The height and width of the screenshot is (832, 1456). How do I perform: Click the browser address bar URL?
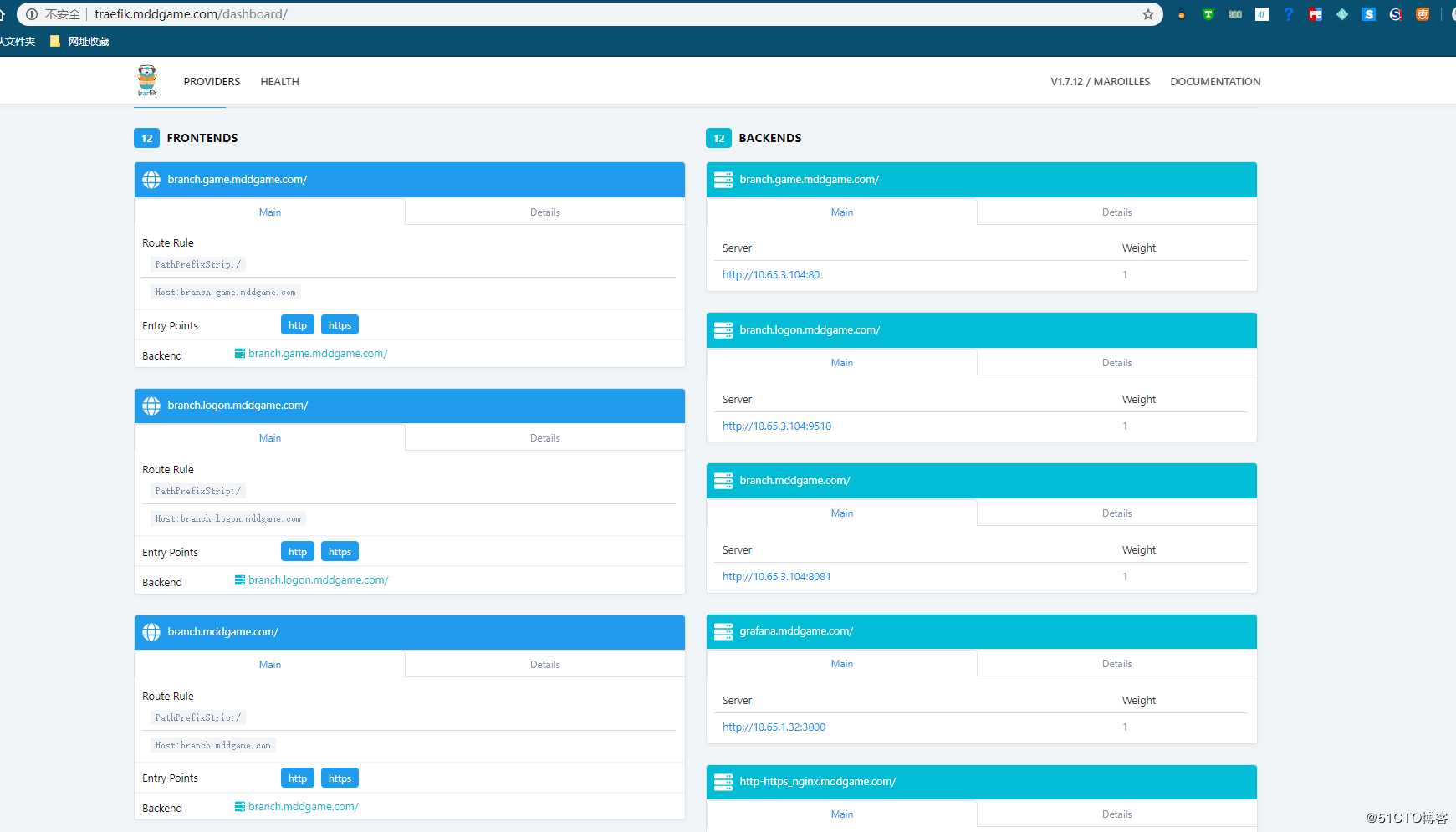click(191, 14)
